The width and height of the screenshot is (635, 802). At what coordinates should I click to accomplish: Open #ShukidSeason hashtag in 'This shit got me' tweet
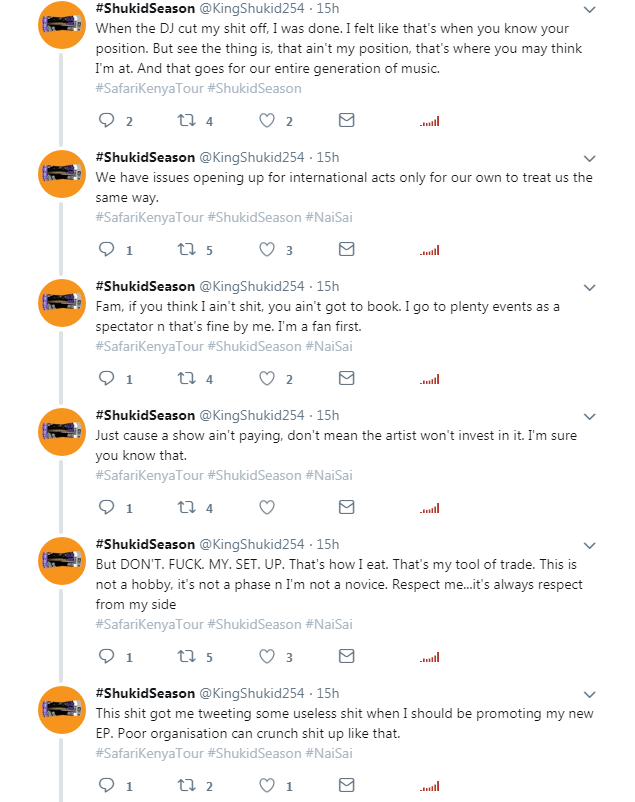click(255, 753)
